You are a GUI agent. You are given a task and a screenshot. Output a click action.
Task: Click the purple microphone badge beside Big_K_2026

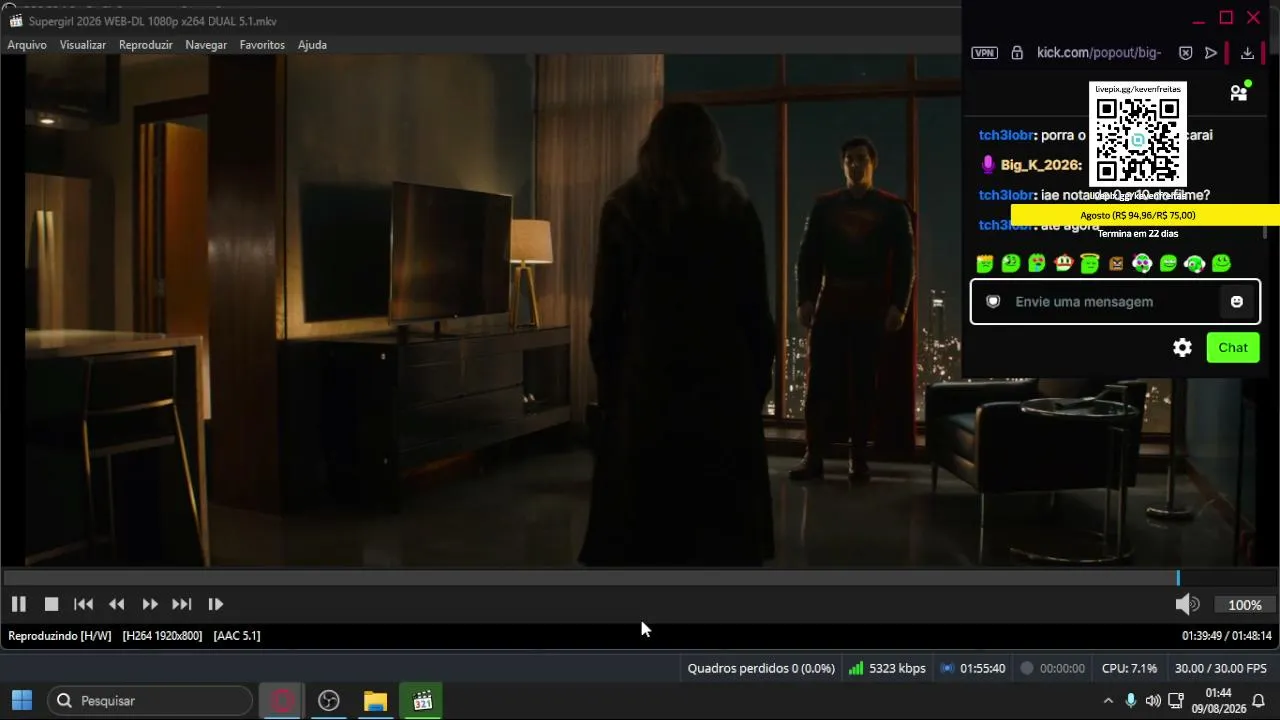coord(988,165)
